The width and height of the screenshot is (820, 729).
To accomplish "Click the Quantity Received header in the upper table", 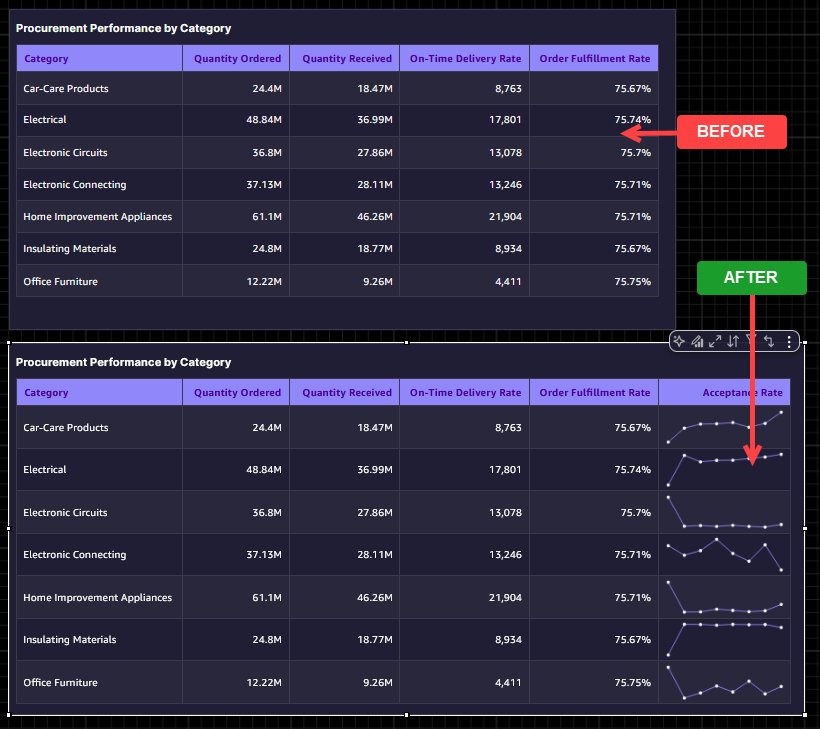I will point(347,59).
